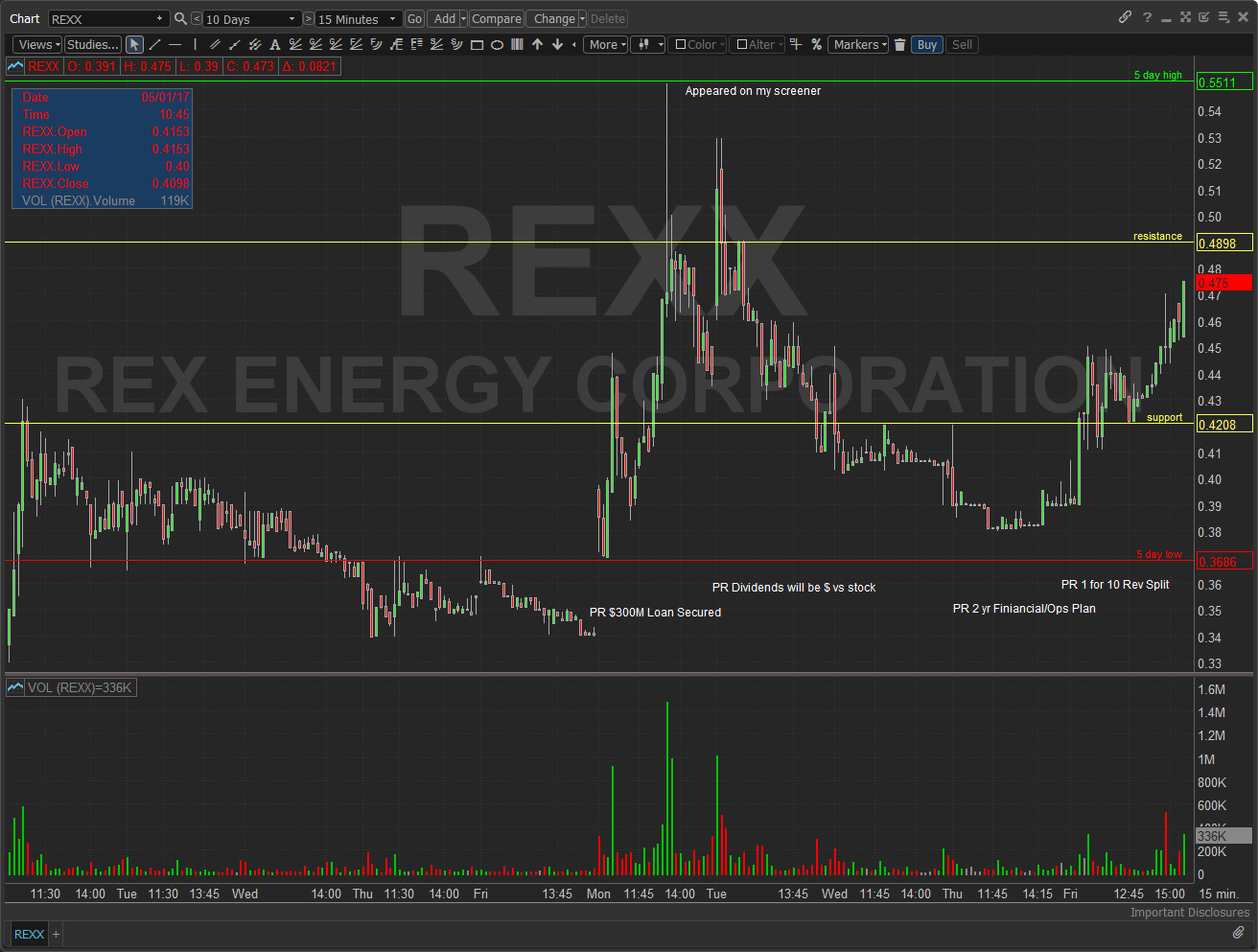Select the horizontal line drawing tool

point(175,44)
